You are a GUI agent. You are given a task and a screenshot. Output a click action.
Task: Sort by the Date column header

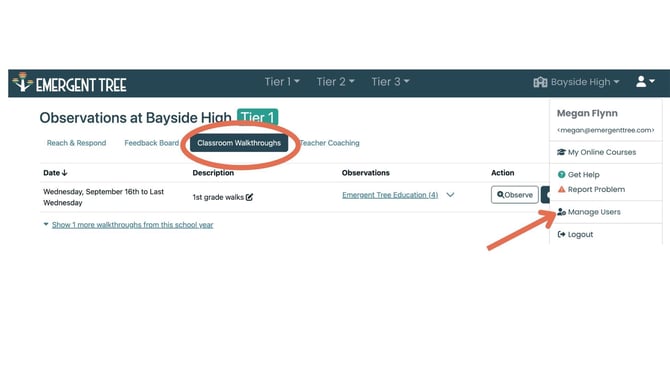56,173
